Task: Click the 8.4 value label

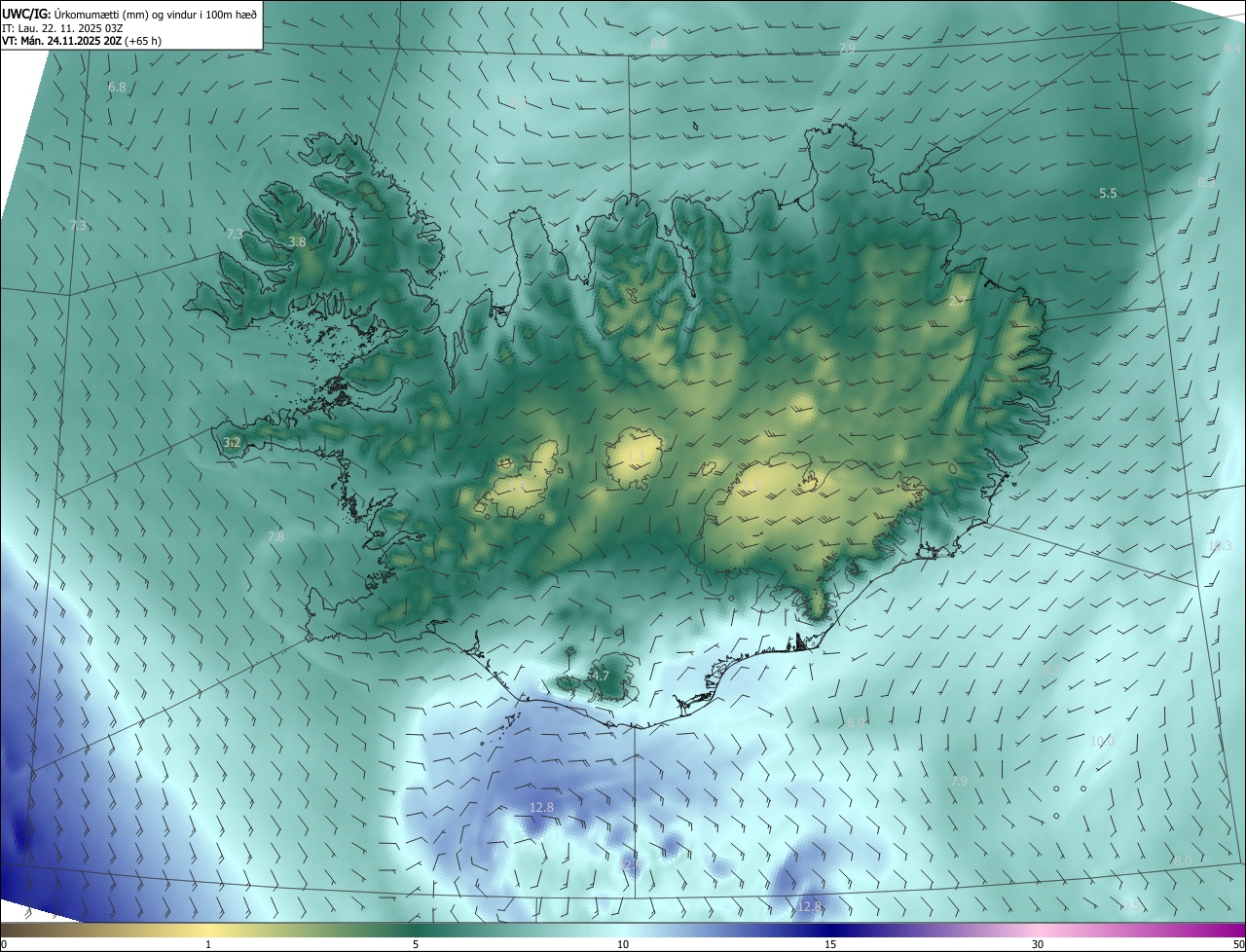Action: (x=1232, y=49)
